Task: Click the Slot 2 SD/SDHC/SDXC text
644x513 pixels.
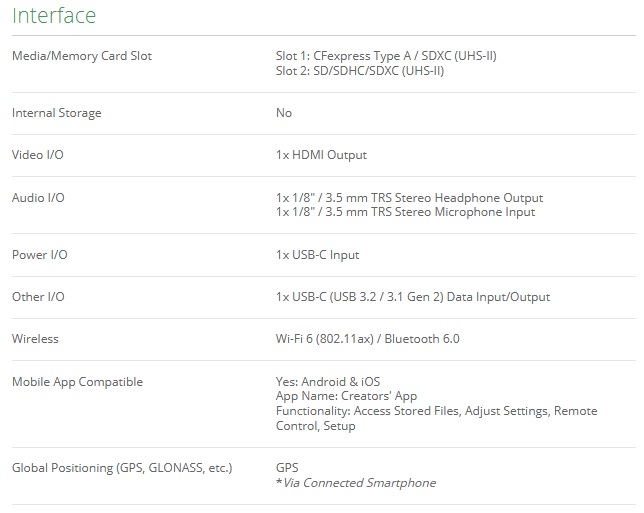Action: pos(360,71)
